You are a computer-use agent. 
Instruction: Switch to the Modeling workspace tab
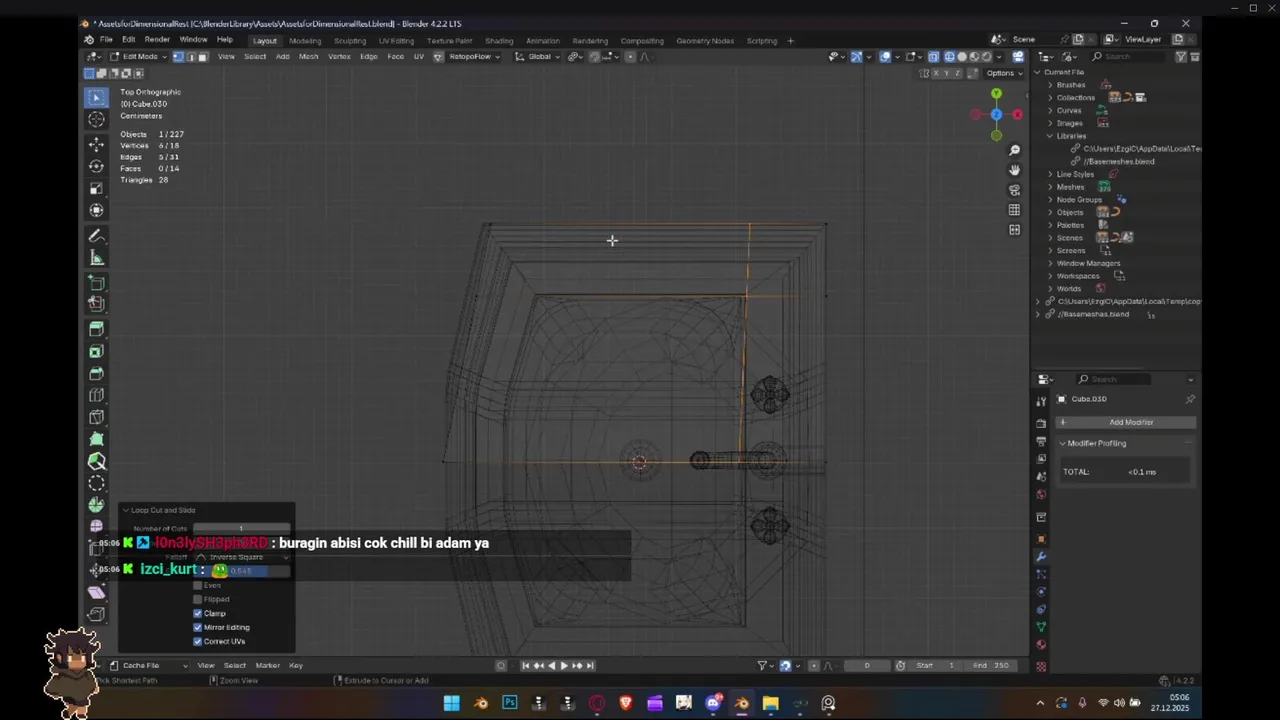(x=305, y=41)
